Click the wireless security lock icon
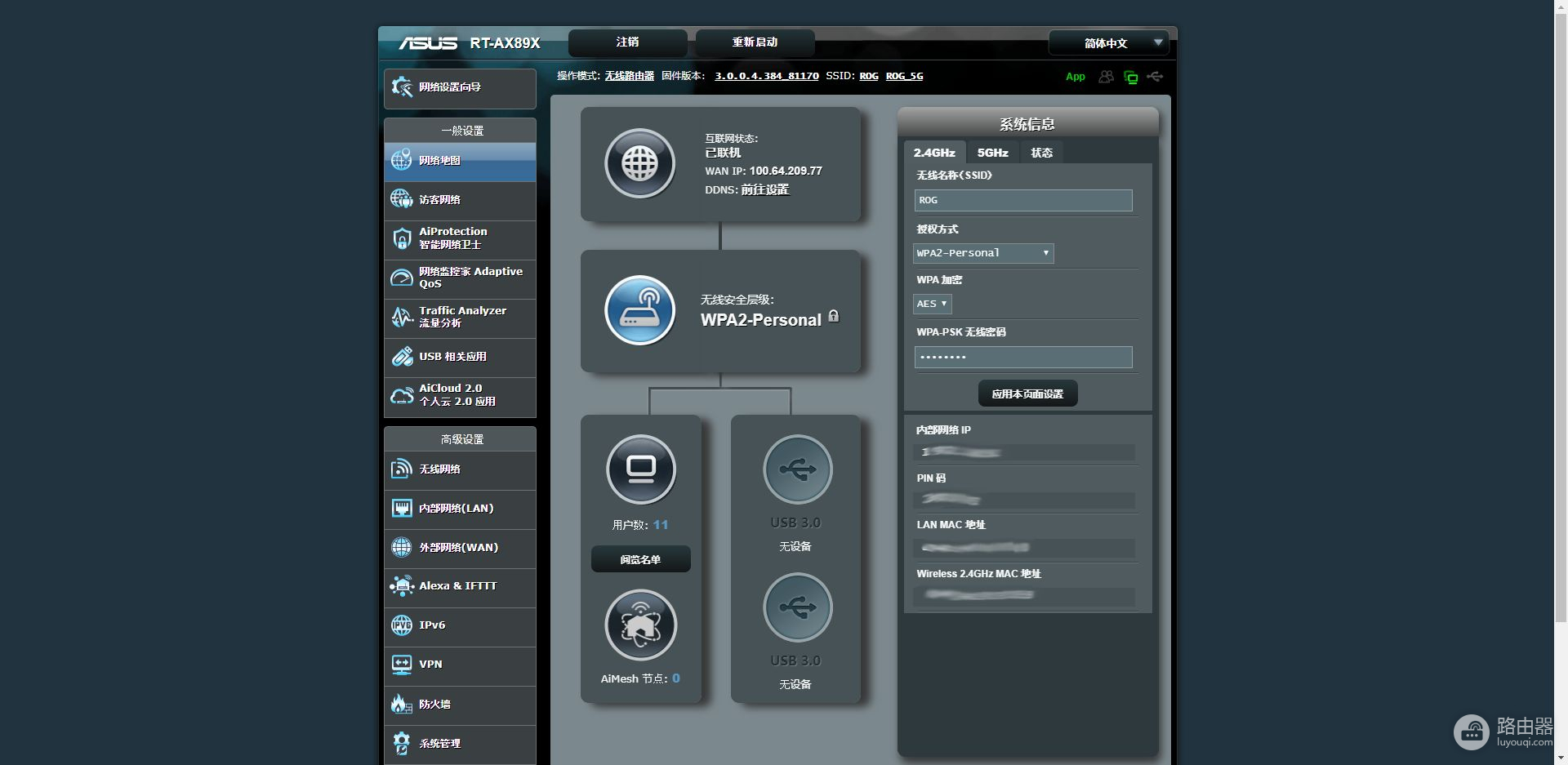1568x765 pixels. (x=834, y=316)
